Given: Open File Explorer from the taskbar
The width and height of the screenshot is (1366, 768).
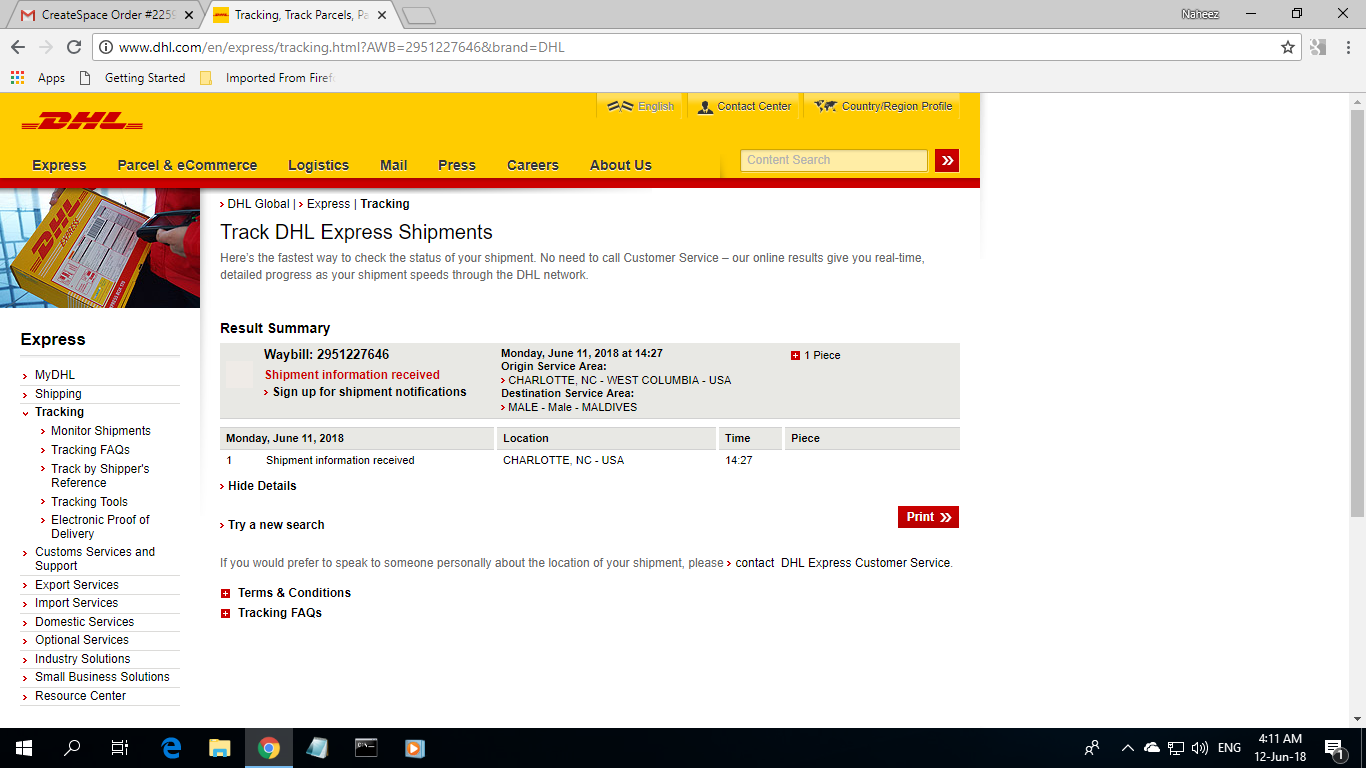Looking at the screenshot, I should (x=220, y=748).
